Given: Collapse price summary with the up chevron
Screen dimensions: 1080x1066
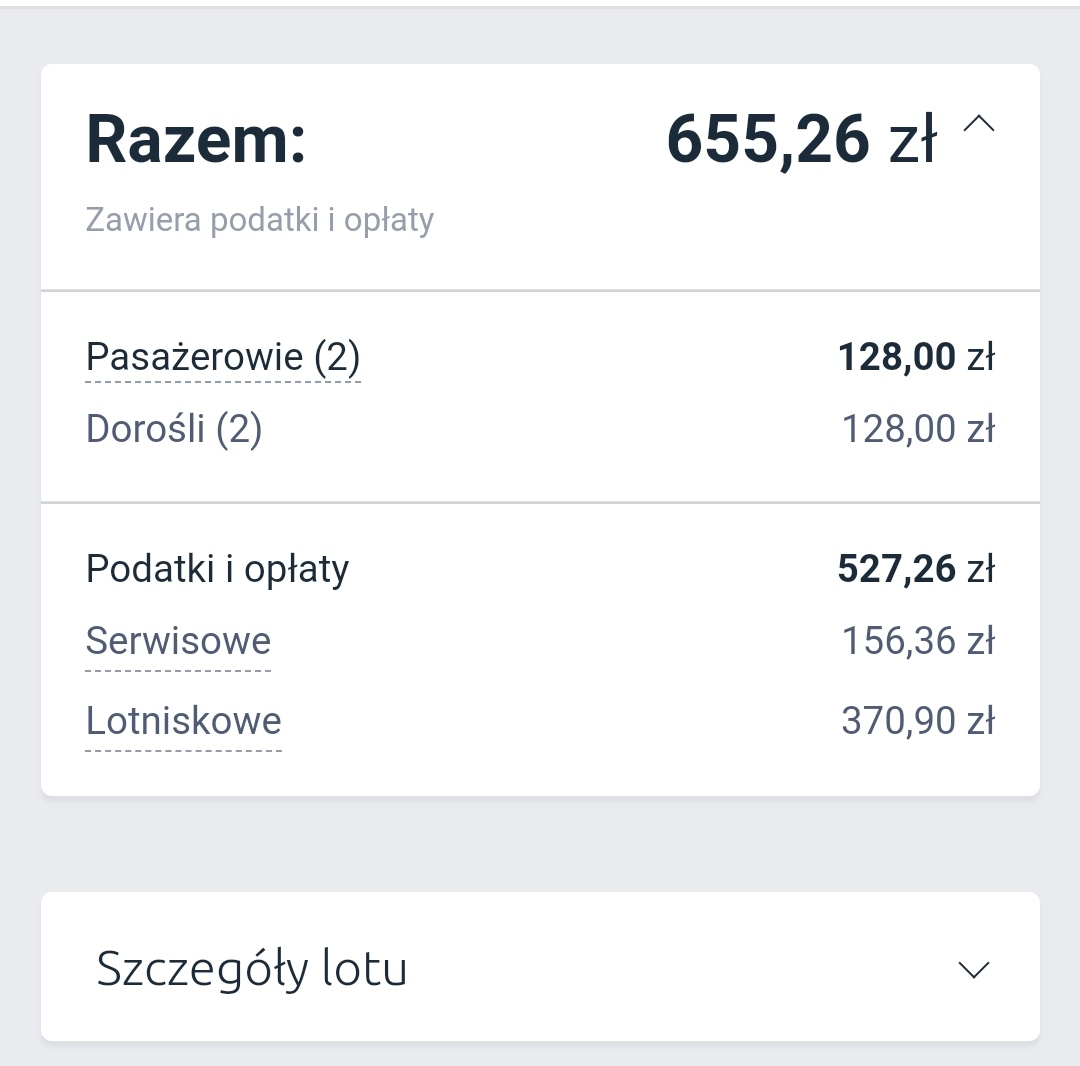Looking at the screenshot, I should (978, 124).
